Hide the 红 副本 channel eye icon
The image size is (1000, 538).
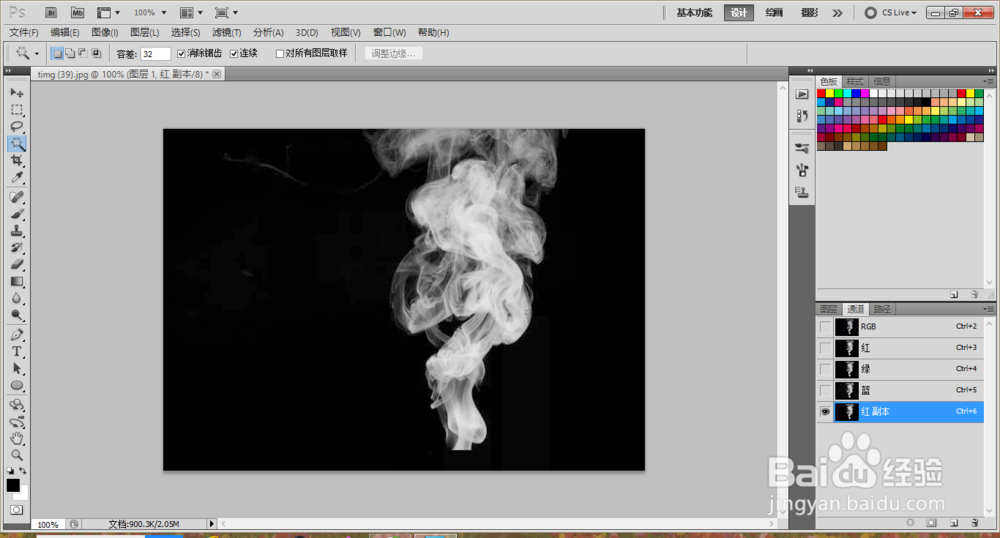coord(825,412)
